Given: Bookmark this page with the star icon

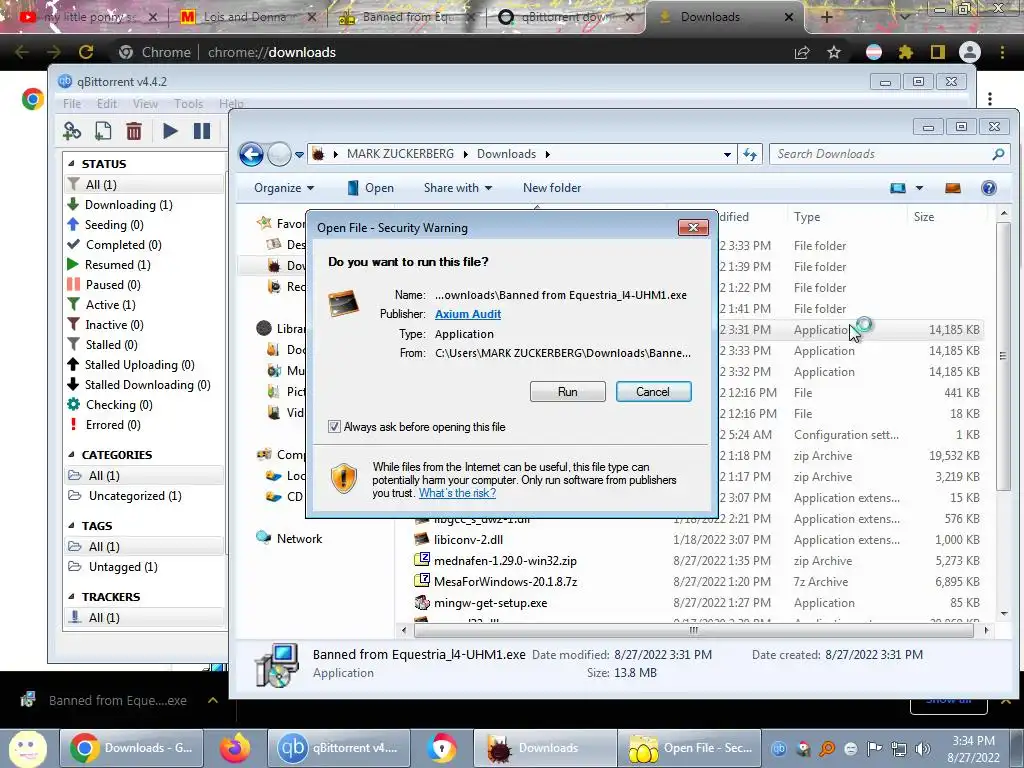Looking at the screenshot, I should coord(833,52).
